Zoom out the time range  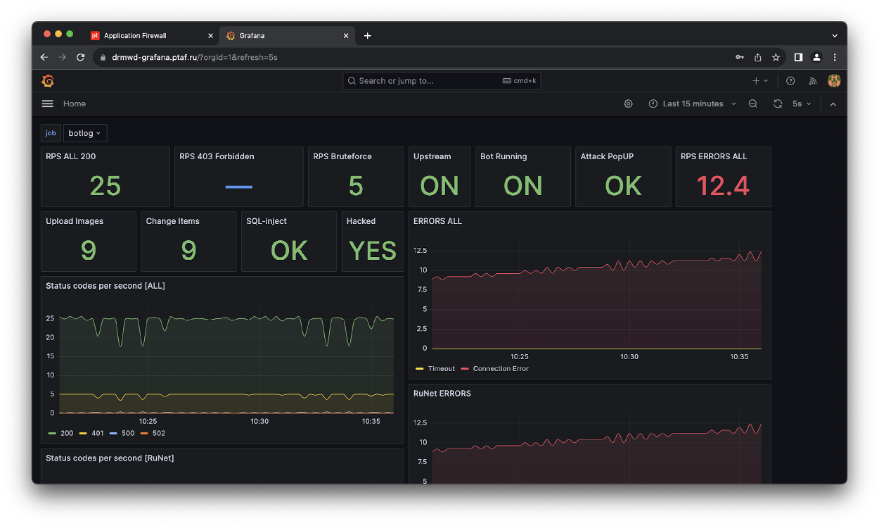(752, 104)
